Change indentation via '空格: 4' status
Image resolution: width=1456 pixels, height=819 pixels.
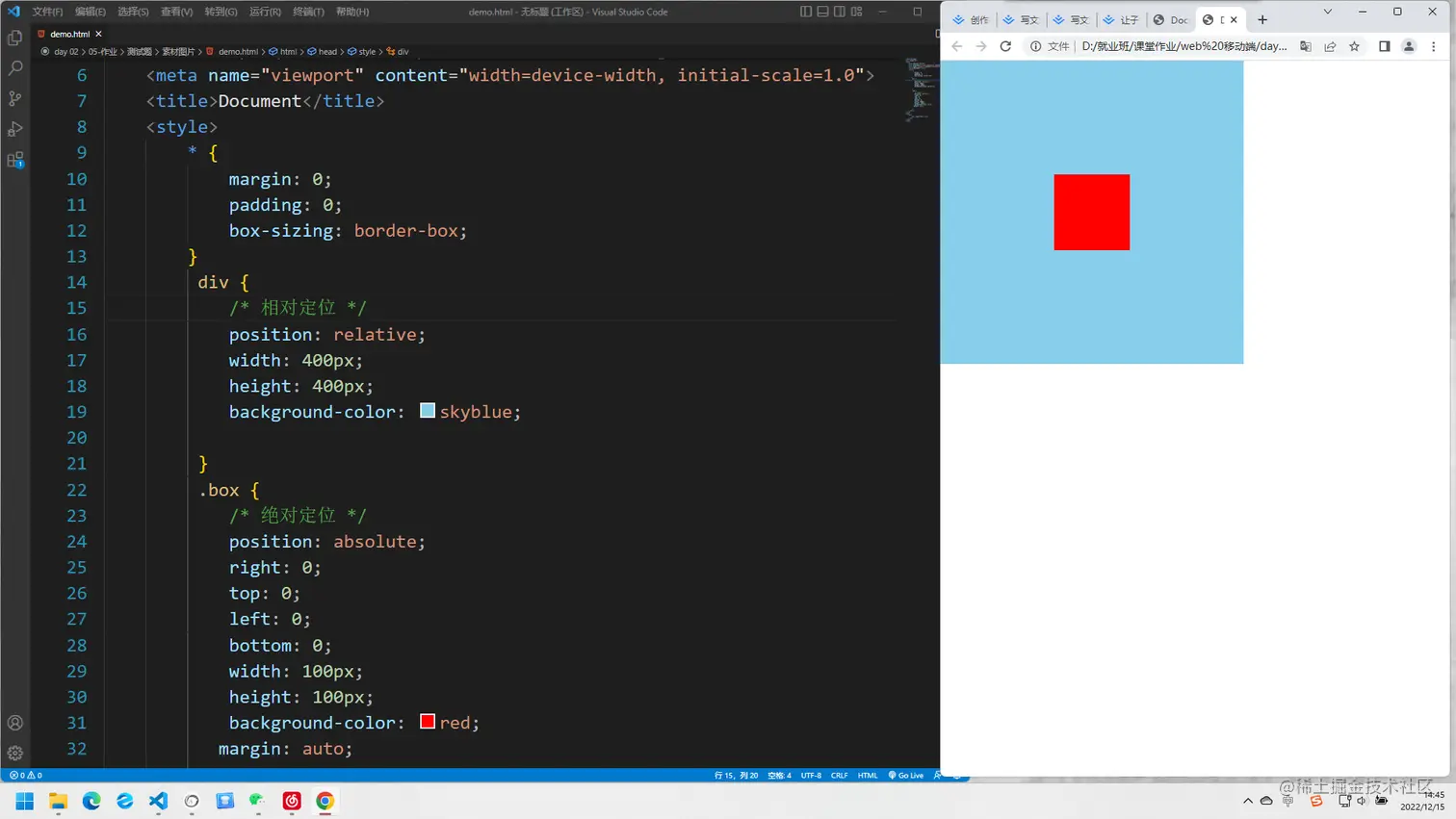(779, 775)
